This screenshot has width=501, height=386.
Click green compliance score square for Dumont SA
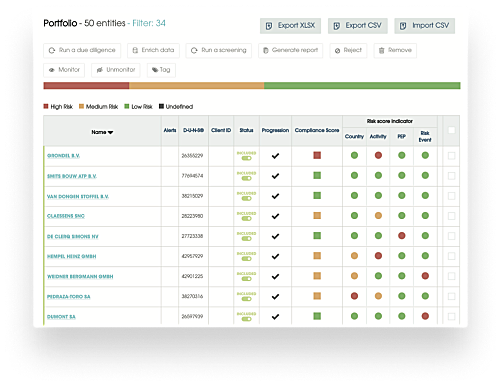pyautogui.click(x=317, y=316)
